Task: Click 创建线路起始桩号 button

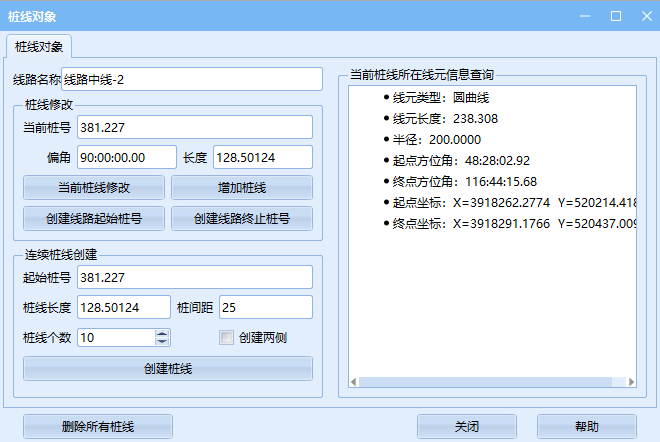Action: pos(96,218)
